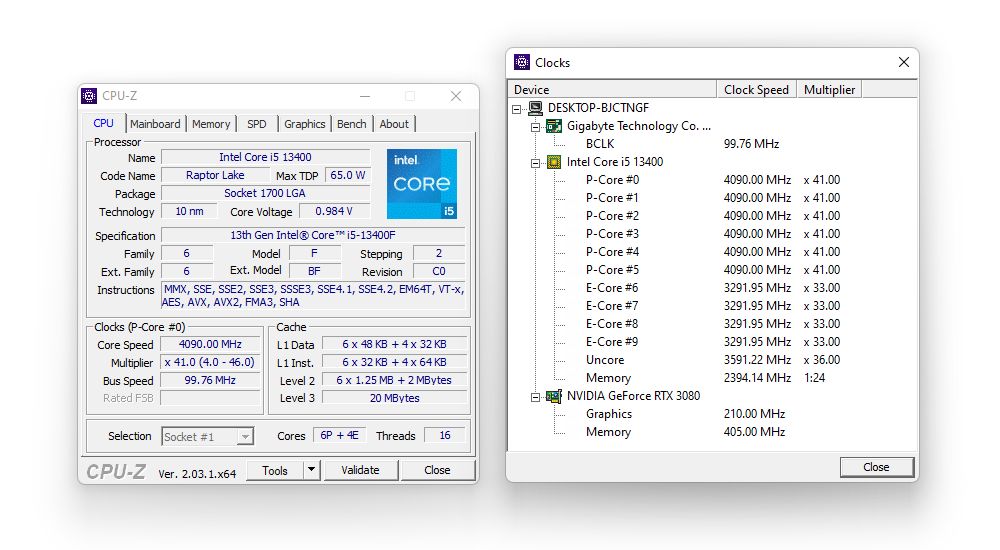The image size is (1000, 550).
Task: Select the E-Core #9 row
Action: pyautogui.click(x=713, y=342)
